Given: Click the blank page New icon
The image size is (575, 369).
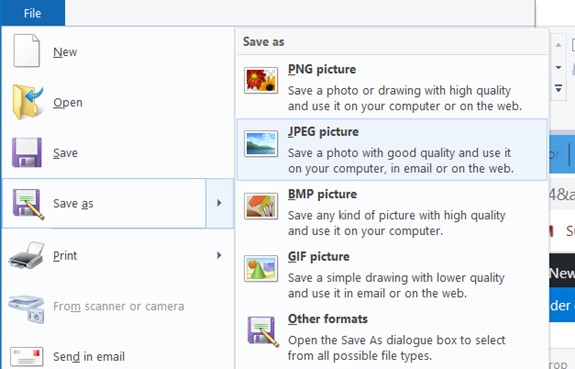Looking at the screenshot, I should tap(27, 51).
